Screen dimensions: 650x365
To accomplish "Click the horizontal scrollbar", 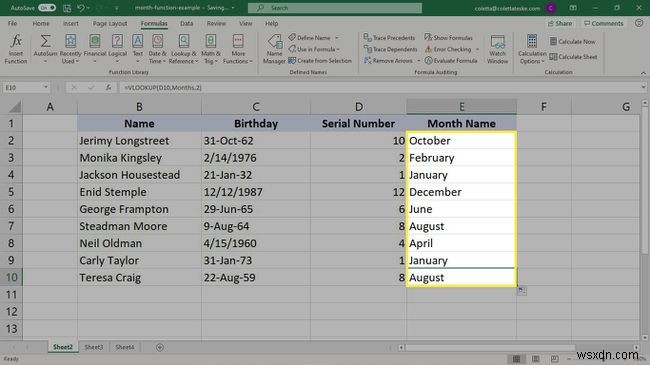I will pyautogui.click(x=489, y=348).
